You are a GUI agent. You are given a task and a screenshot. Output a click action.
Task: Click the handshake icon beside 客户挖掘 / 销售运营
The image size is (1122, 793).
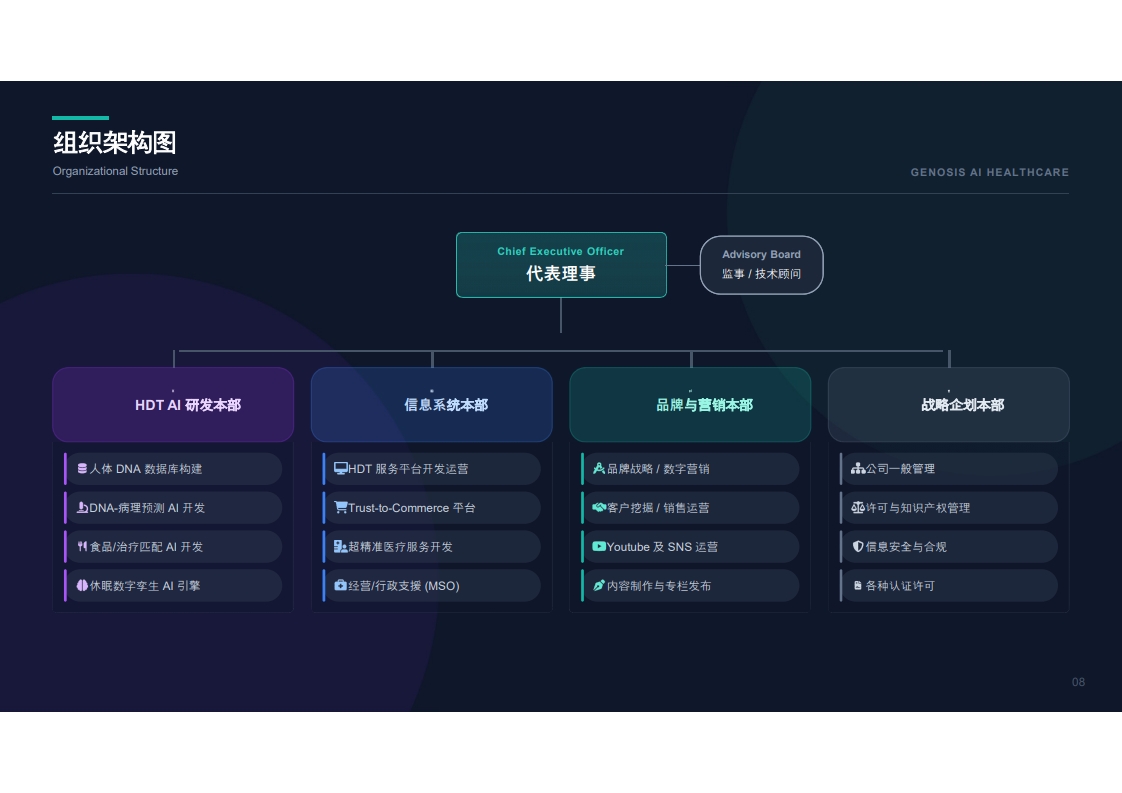coord(599,507)
